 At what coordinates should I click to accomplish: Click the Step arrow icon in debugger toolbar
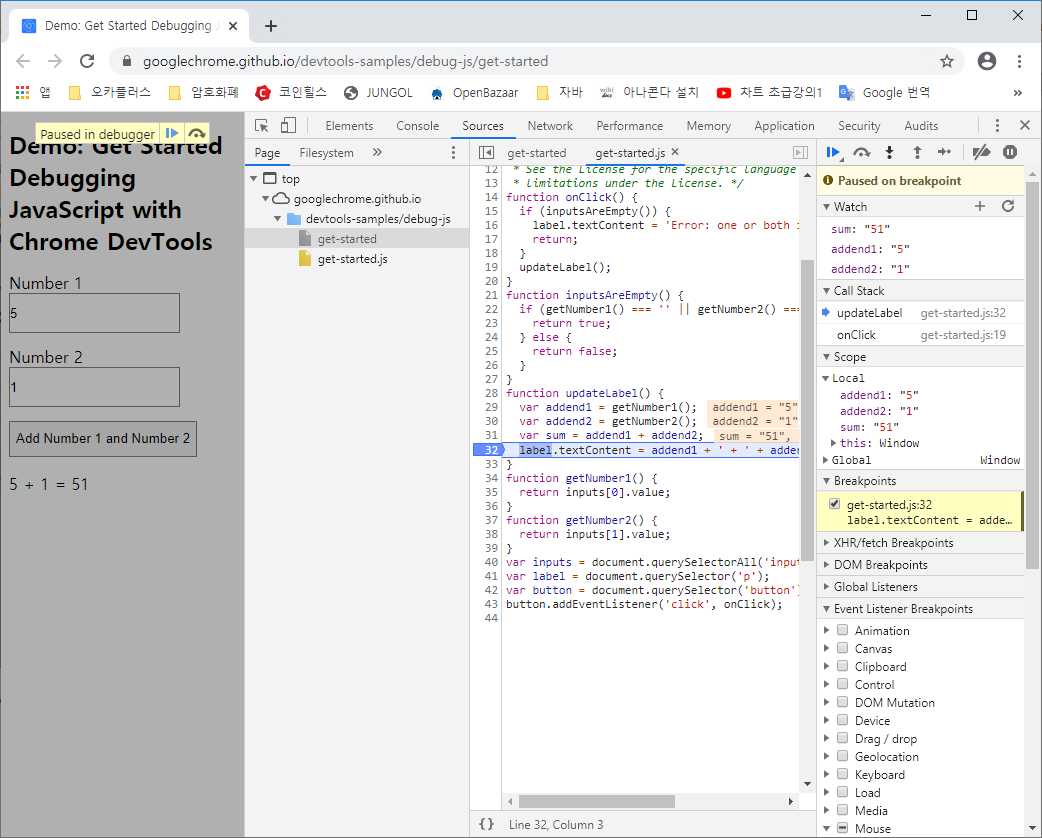[x=944, y=153]
